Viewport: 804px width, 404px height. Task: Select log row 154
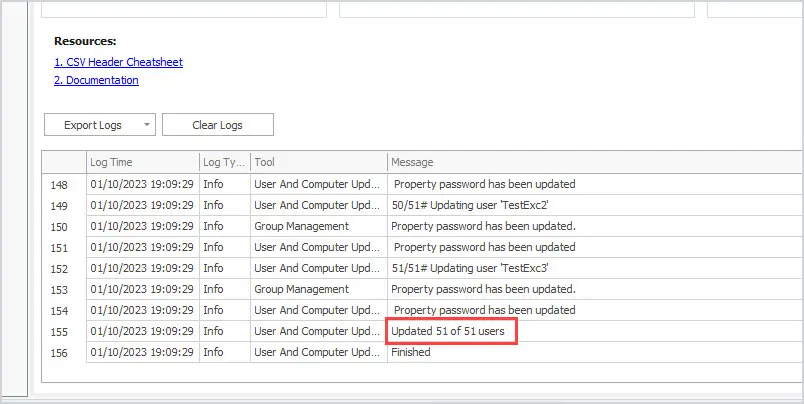click(x=423, y=310)
